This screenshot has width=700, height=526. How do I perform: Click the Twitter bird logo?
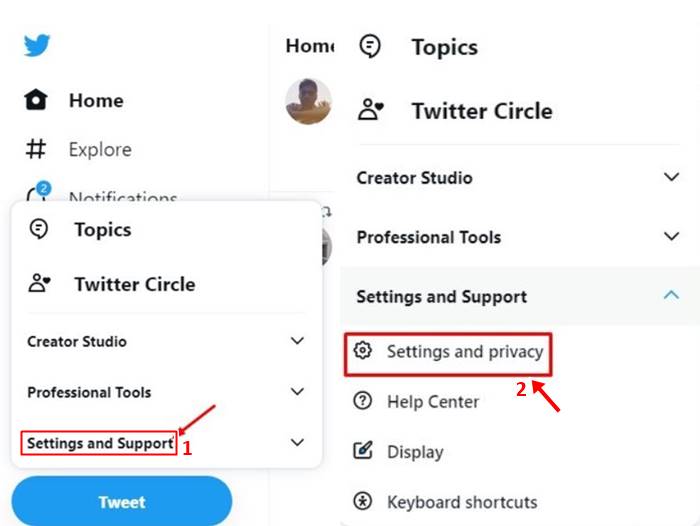pos(37,45)
